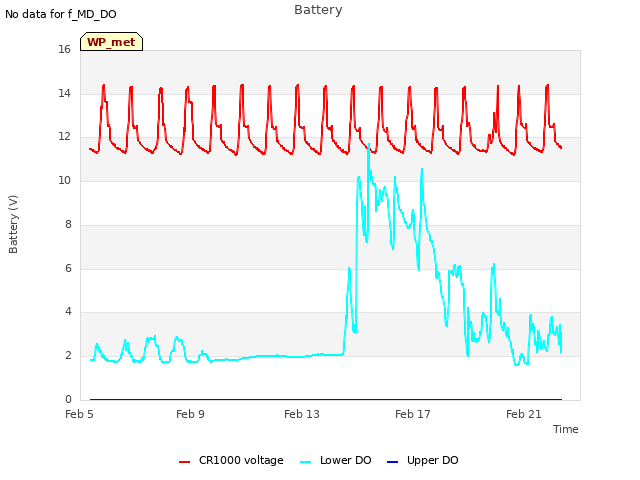The width and height of the screenshot is (640, 480).
Task: Toggle CR1000 voltage legend entry
Action: pyautogui.click(x=231, y=460)
